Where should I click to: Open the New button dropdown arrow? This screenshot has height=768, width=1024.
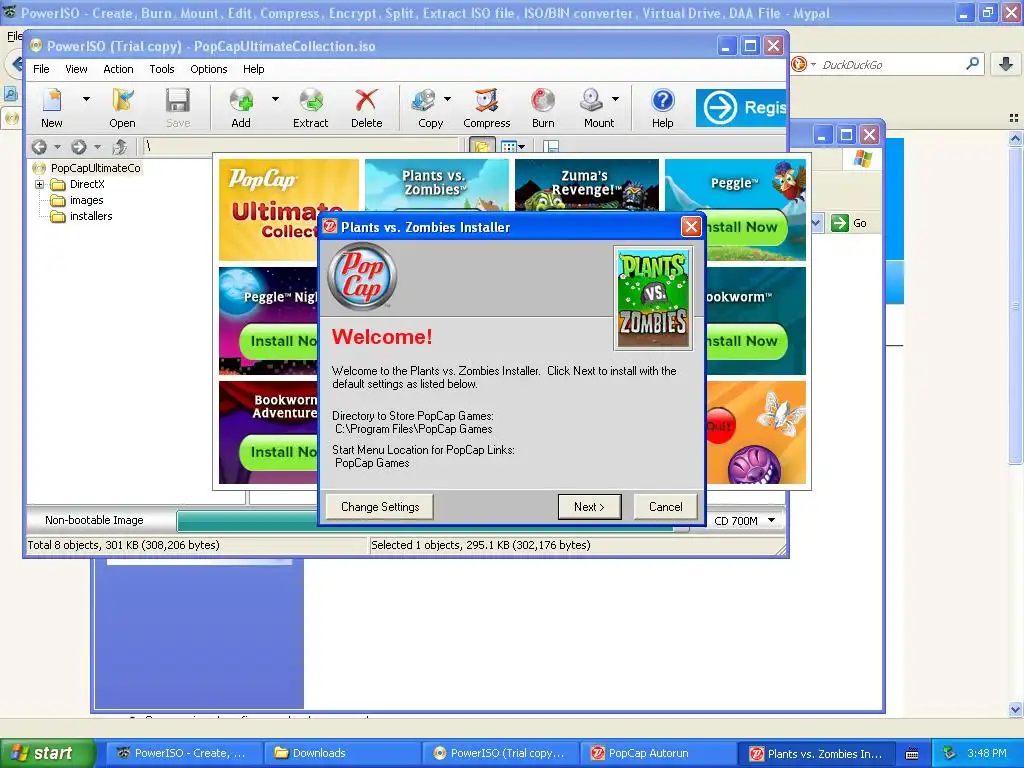coord(86,99)
